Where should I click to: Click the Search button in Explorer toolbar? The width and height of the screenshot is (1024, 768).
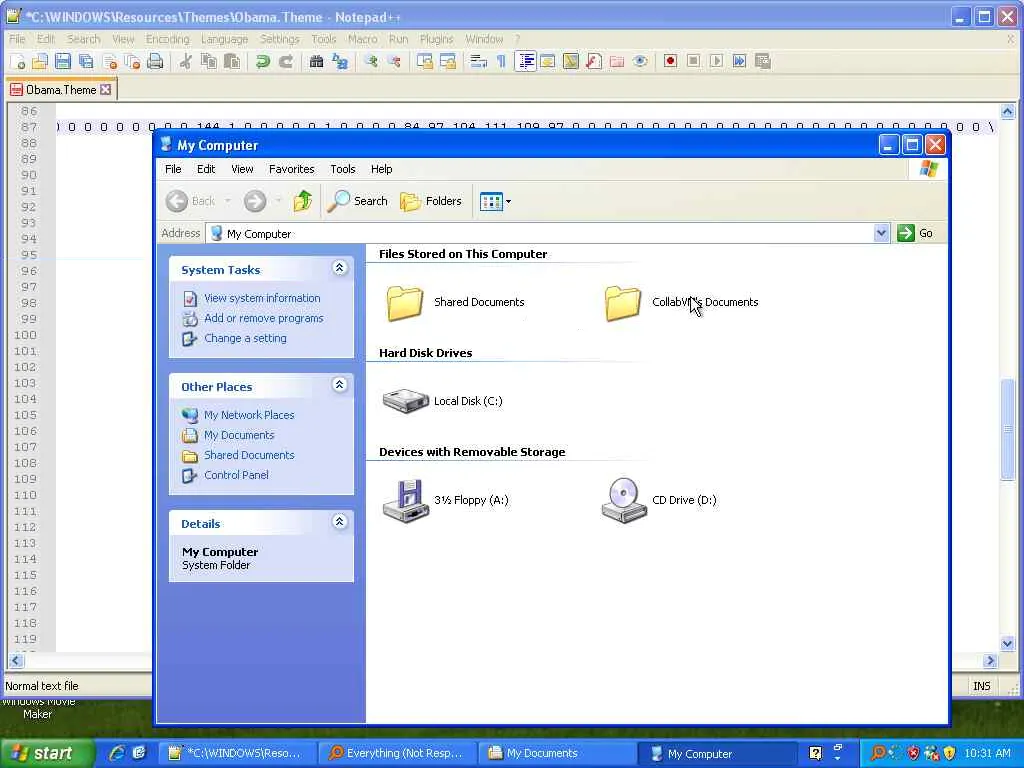(358, 201)
